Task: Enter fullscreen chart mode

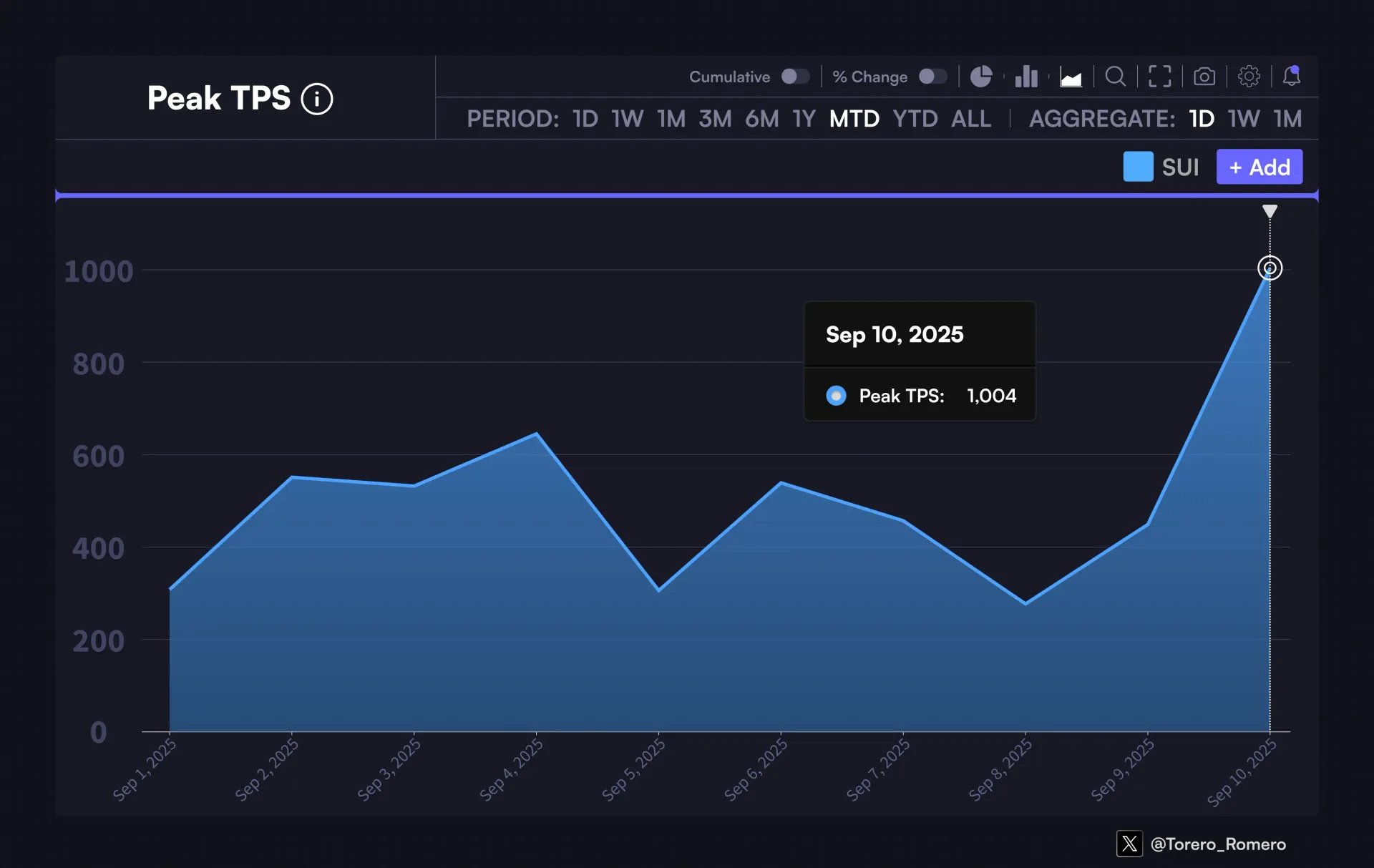Action: coord(1159,77)
